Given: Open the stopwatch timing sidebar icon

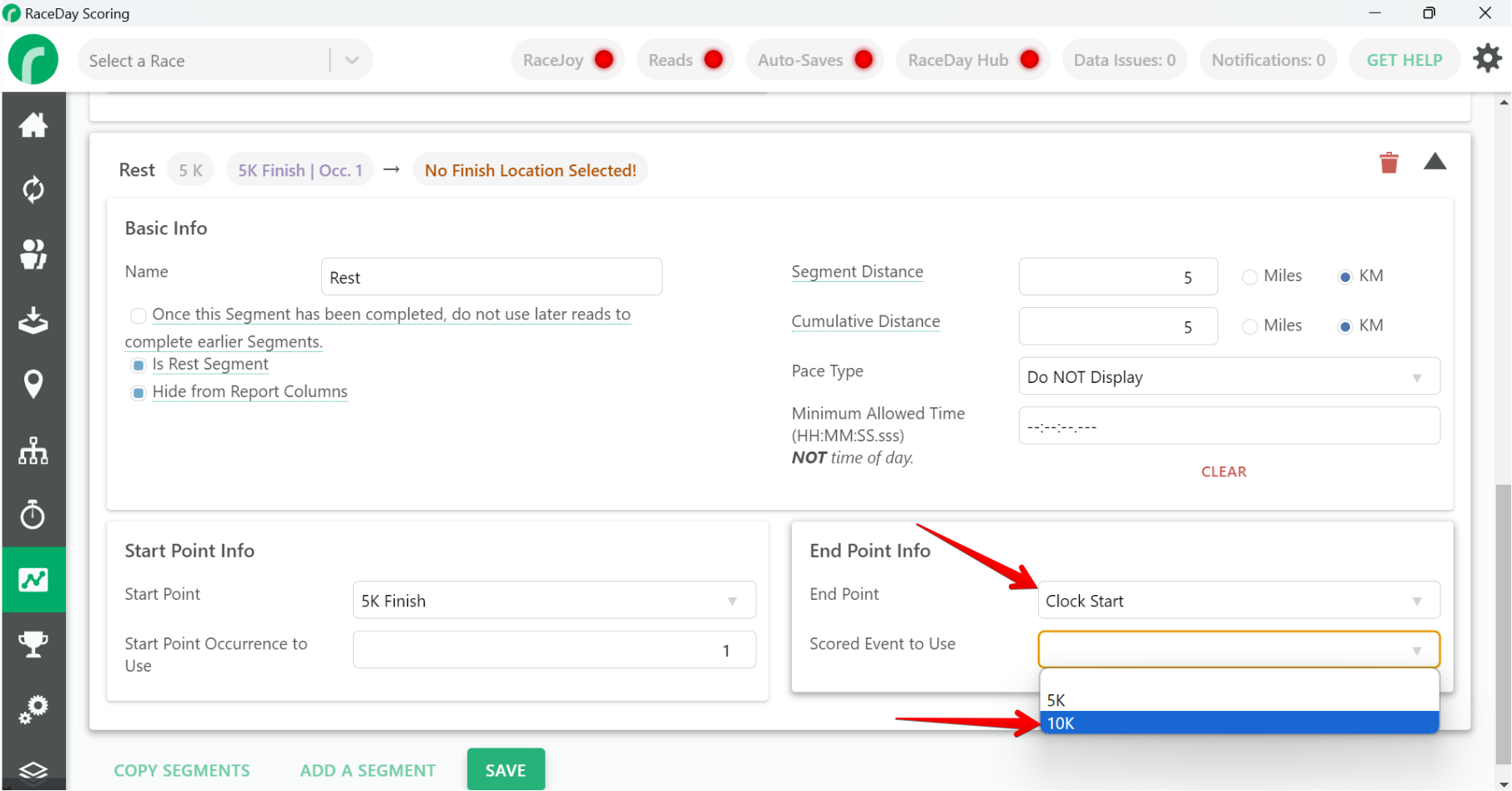Looking at the screenshot, I should (x=33, y=514).
